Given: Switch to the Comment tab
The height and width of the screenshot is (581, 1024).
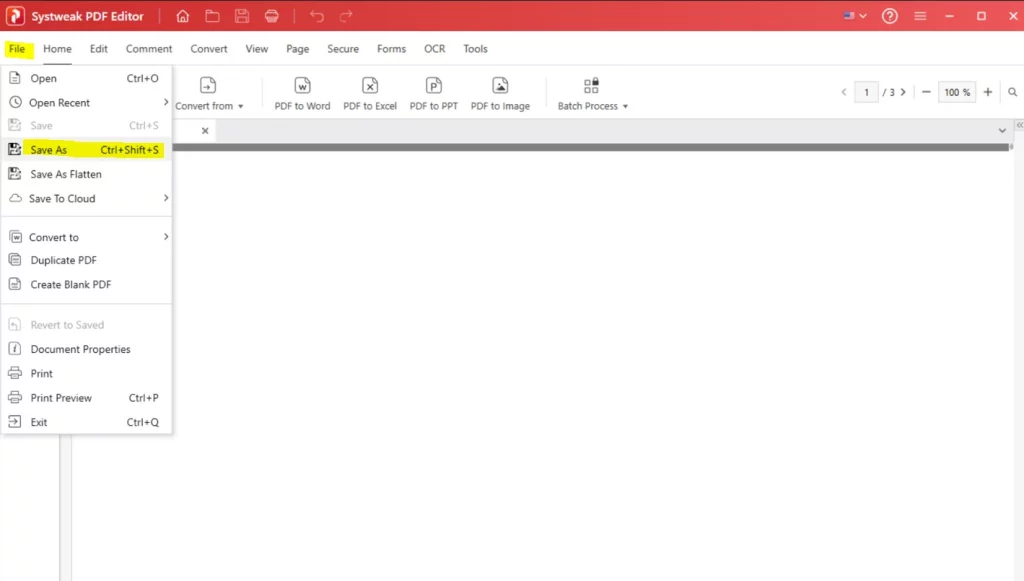Looking at the screenshot, I should 149,49.
